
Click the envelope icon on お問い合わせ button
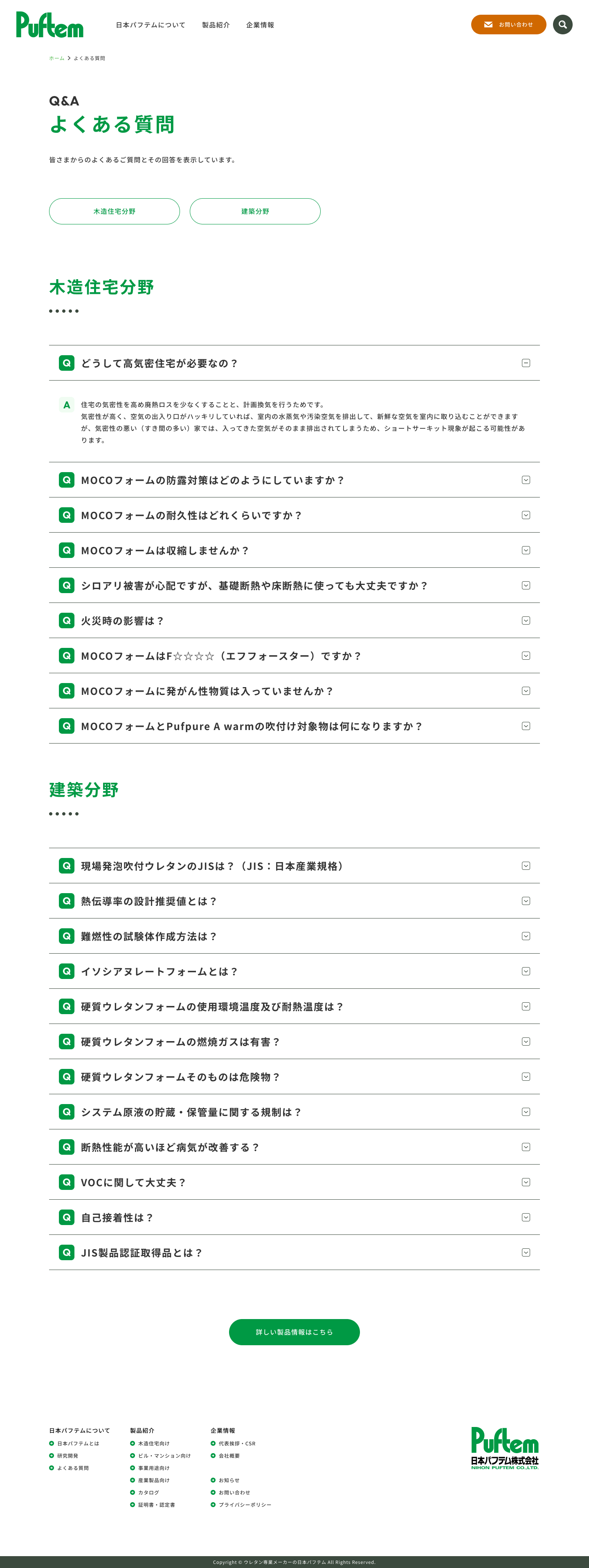[488, 25]
